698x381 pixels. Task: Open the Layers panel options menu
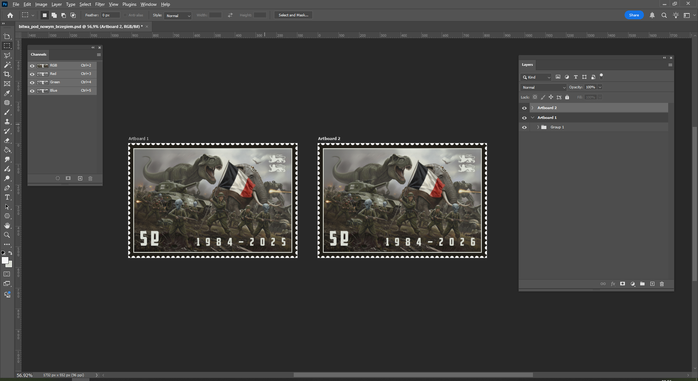tap(670, 65)
